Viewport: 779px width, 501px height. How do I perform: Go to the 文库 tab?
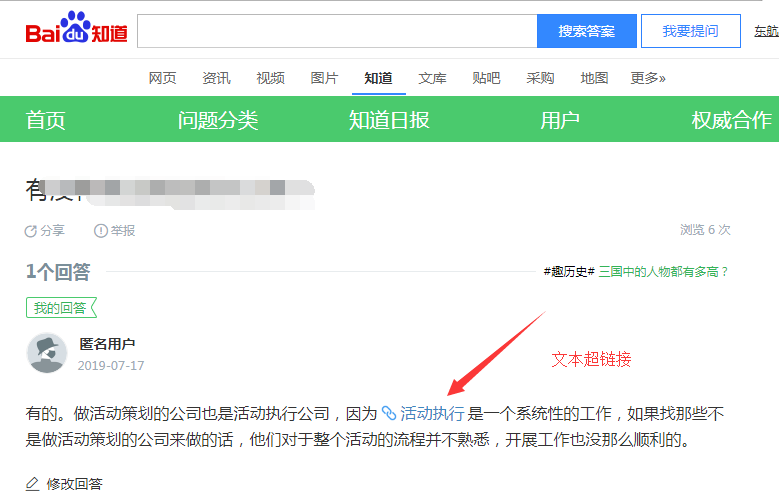click(x=432, y=78)
